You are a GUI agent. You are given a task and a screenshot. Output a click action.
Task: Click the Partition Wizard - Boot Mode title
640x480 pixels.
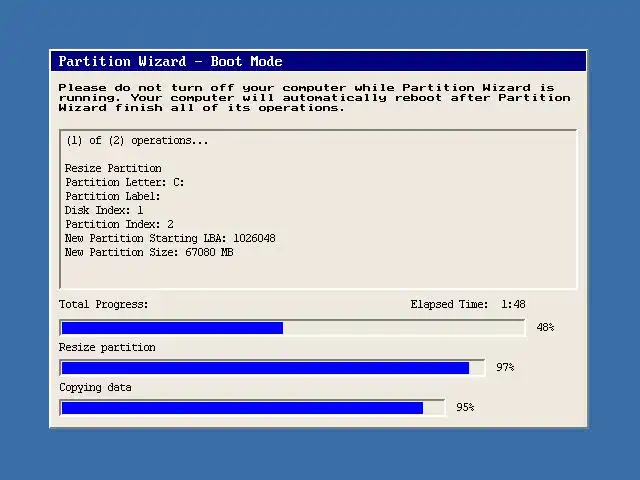pyautogui.click(x=171, y=61)
